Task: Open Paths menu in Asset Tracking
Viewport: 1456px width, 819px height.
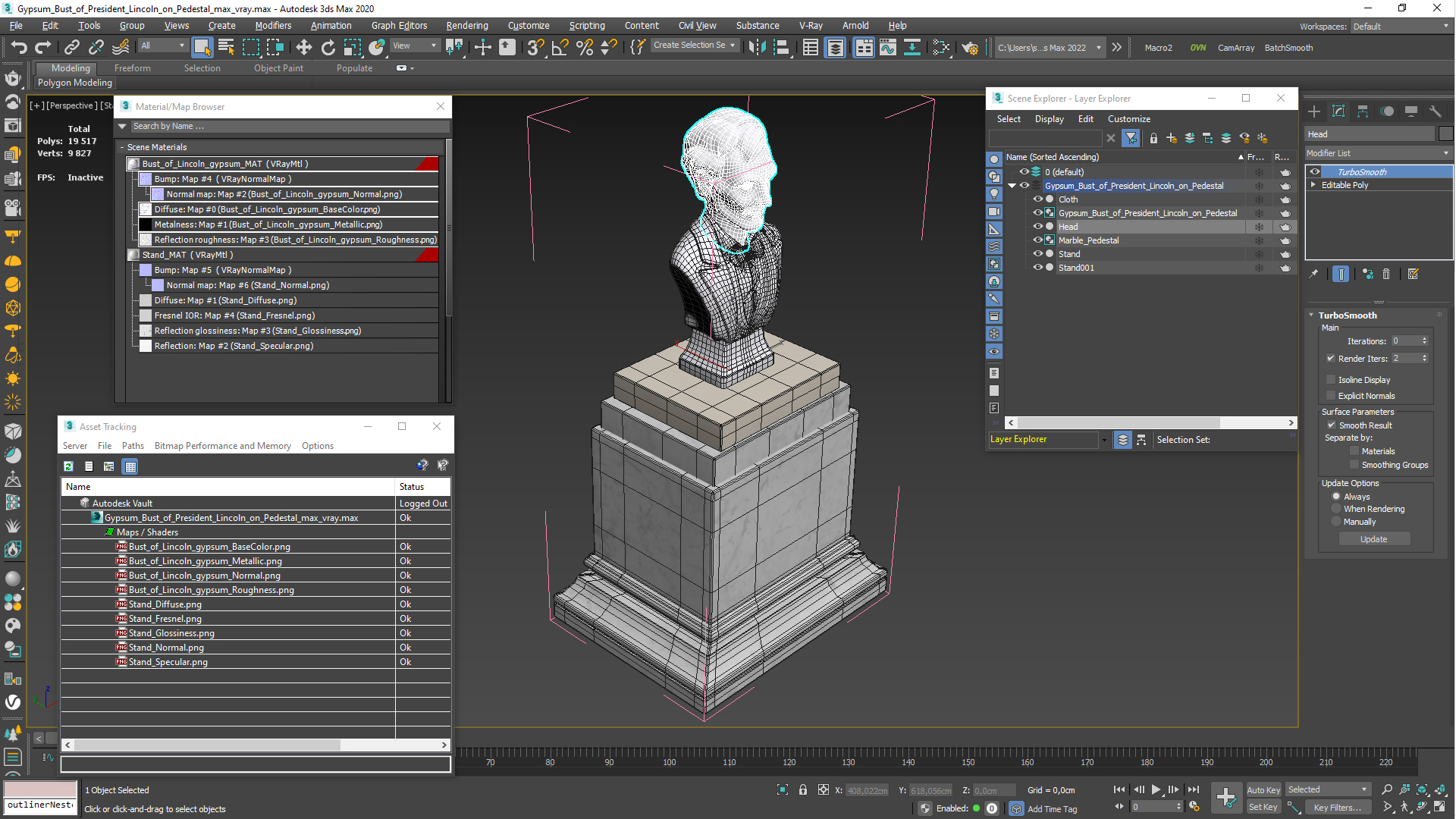Action: (x=133, y=446)
